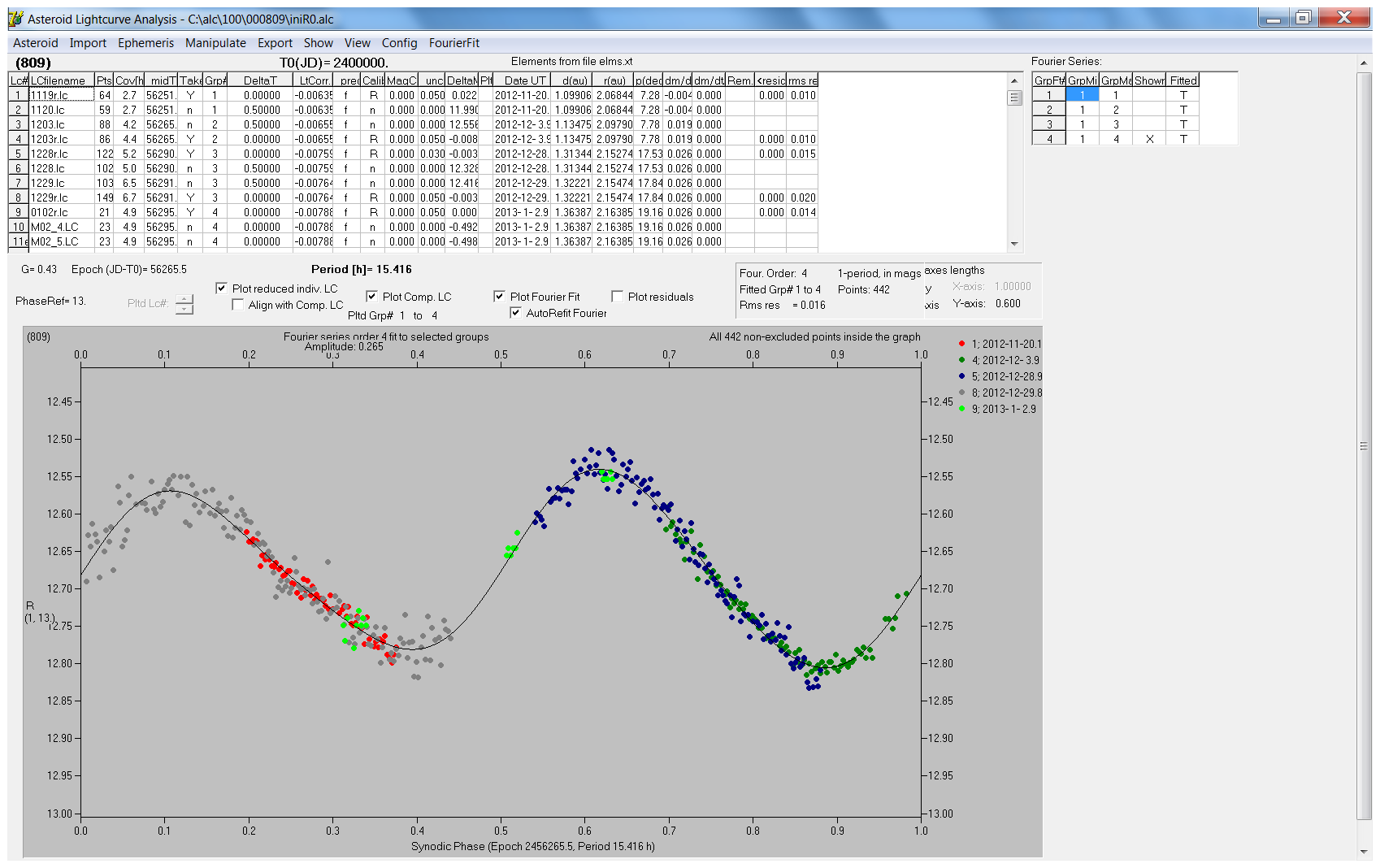Click the DeltaT column header

tap(260, 80)
